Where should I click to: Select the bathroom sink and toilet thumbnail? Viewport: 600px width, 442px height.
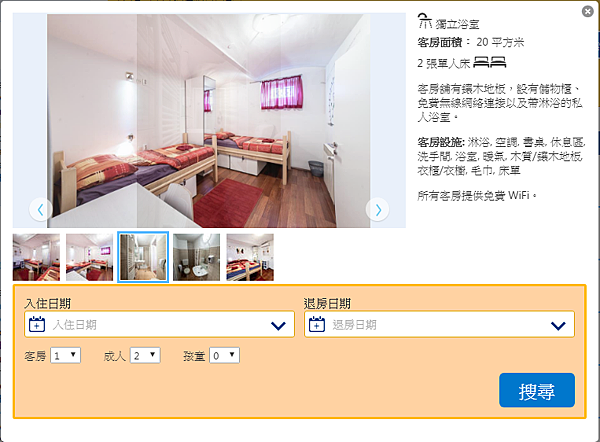pyautogui.click(x=197, y=257)
